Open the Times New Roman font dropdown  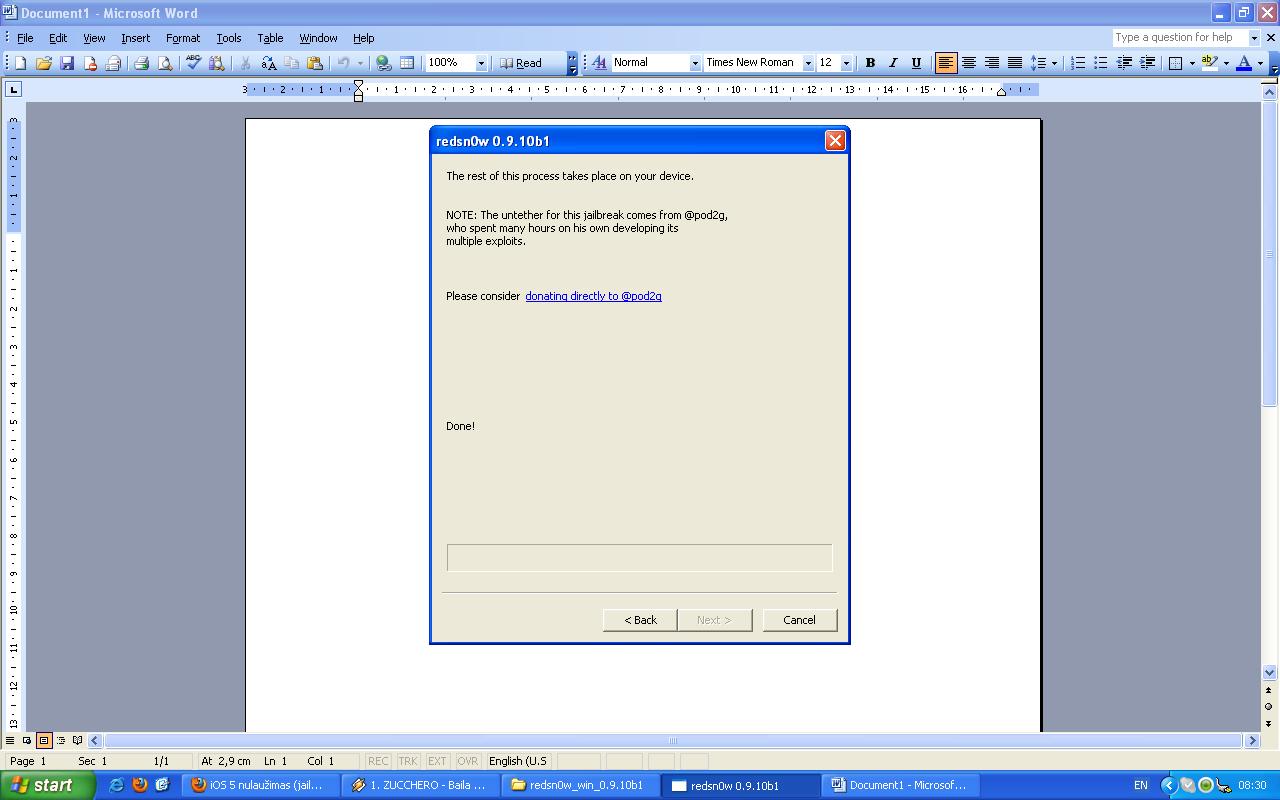808,63
